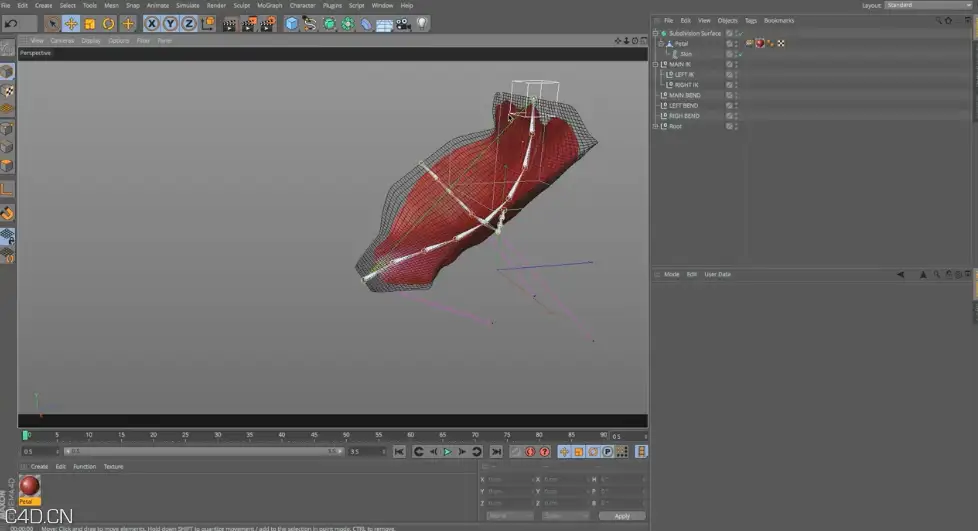Click the Bend deformer icon
978x531 pixels.
pos(366,24)
